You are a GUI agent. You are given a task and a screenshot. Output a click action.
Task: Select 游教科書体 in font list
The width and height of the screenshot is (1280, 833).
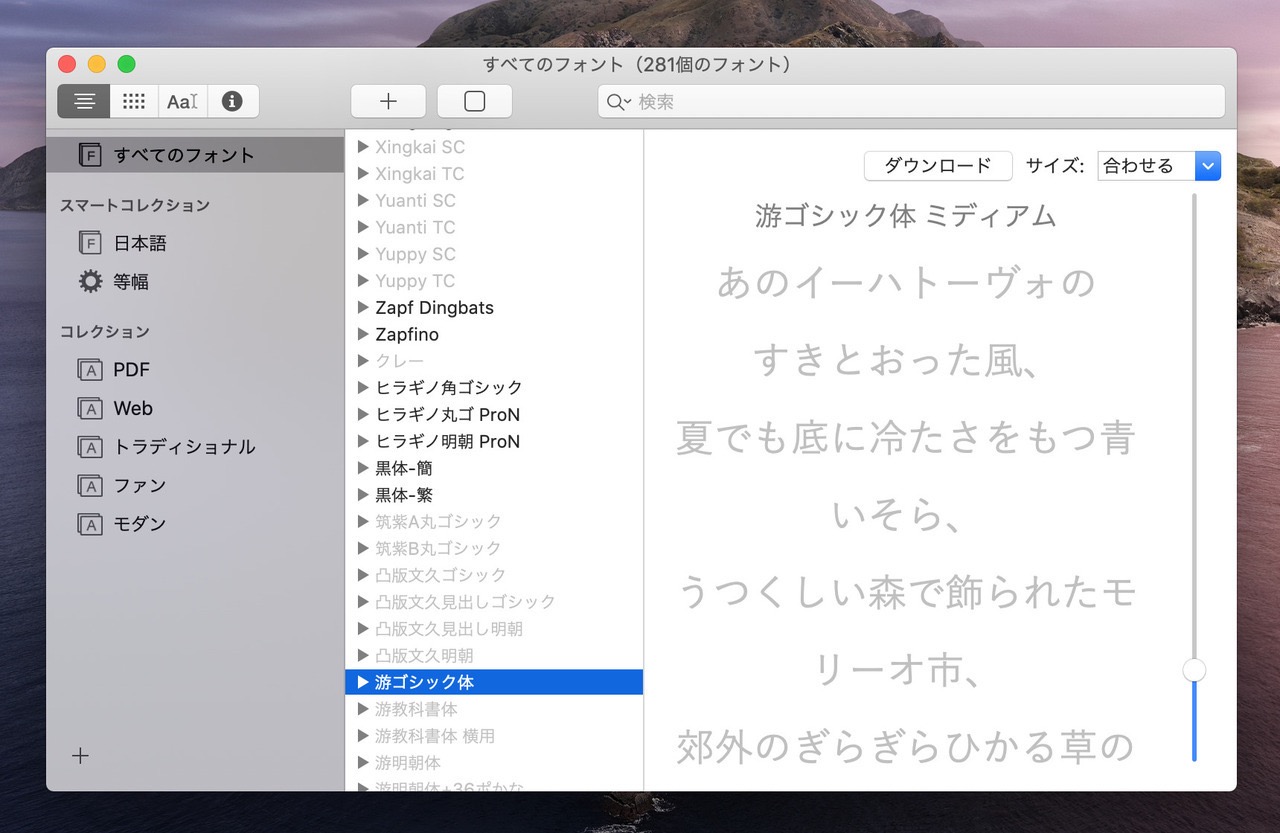click(x=494, y=709)
